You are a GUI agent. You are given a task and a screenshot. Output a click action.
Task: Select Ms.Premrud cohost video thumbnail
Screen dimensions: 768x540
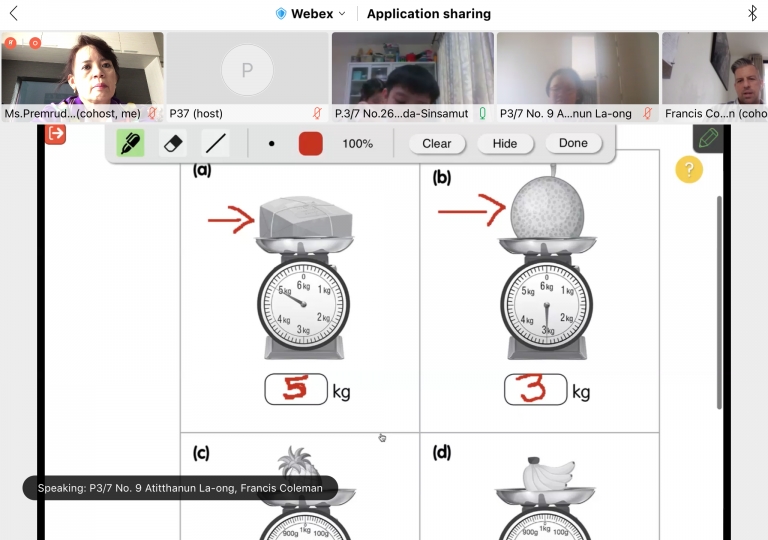coord(82,76)
